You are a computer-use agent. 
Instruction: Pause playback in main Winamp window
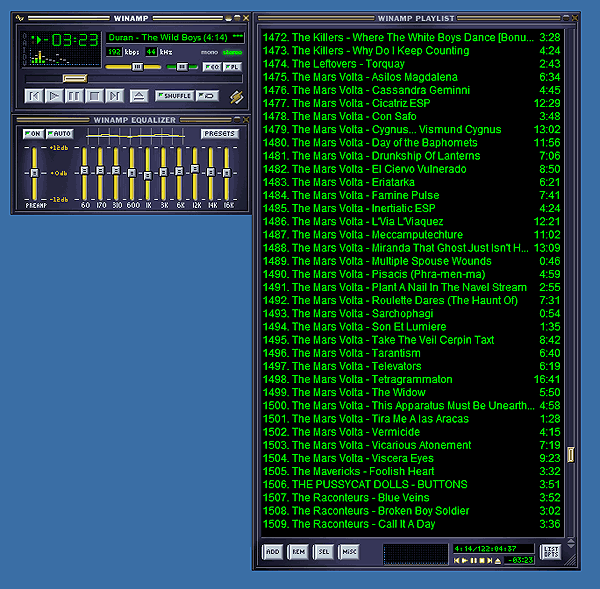(x=74, y=96)
